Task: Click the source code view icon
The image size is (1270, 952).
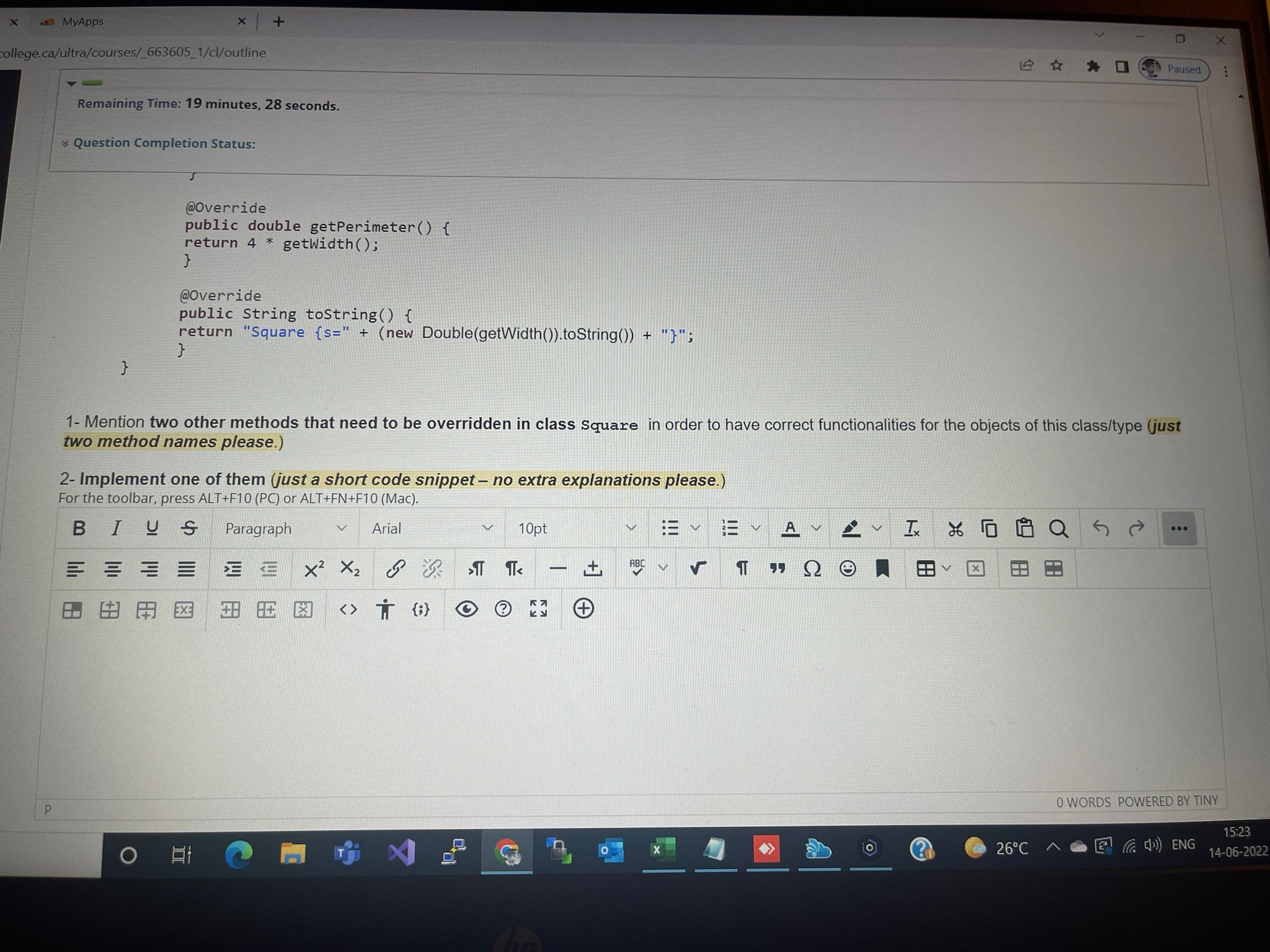Action: (349, 609)
